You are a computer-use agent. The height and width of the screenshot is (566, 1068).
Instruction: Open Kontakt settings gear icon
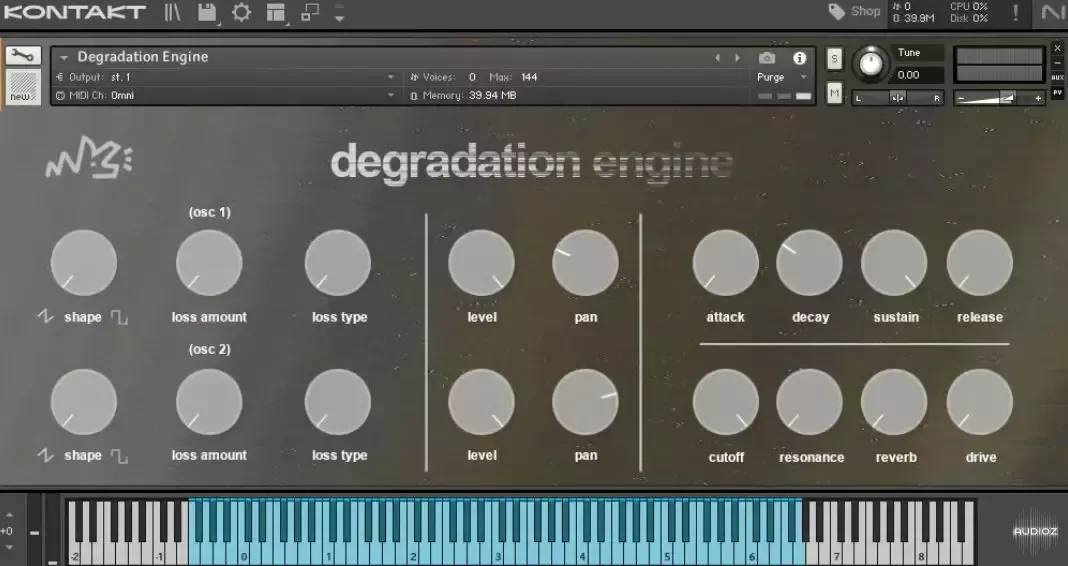(241, 12)
